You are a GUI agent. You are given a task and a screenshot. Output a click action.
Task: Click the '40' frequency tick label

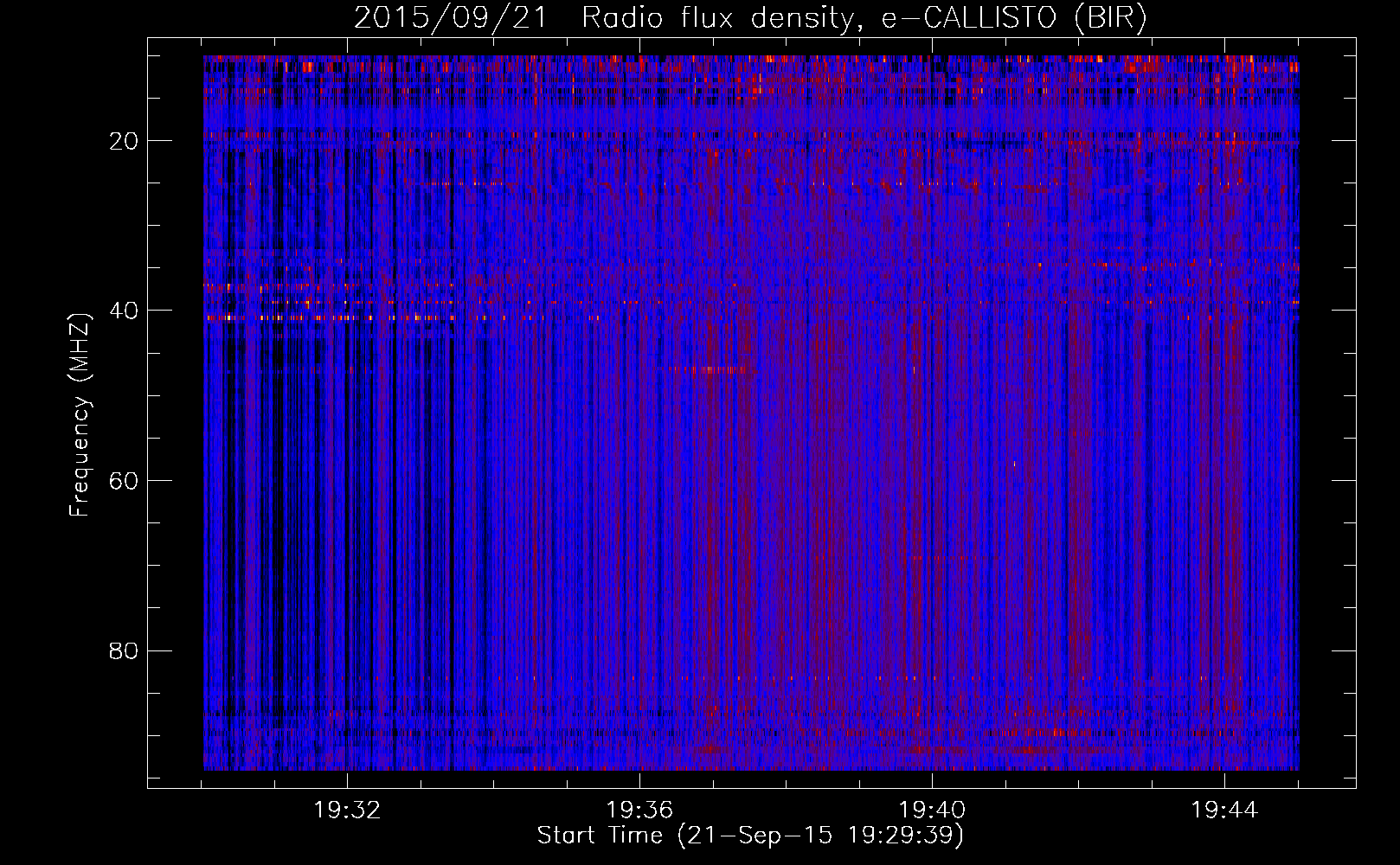pos(125,311)
